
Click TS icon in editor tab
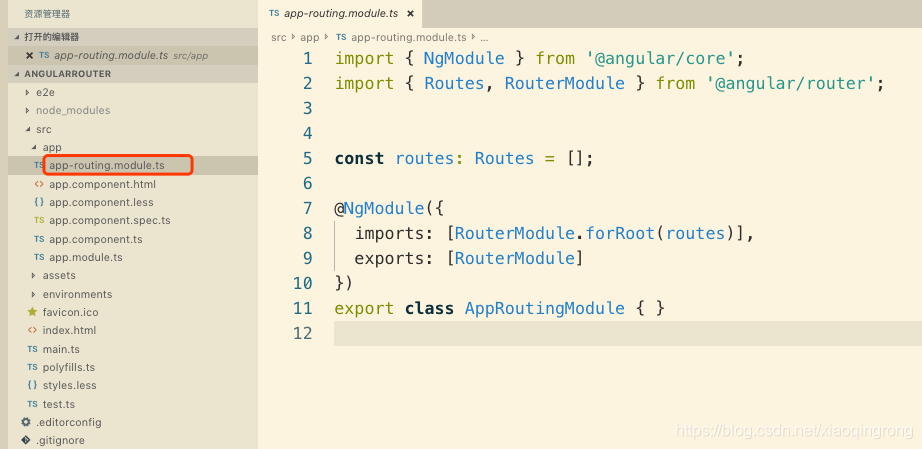(x=274, y=13)
